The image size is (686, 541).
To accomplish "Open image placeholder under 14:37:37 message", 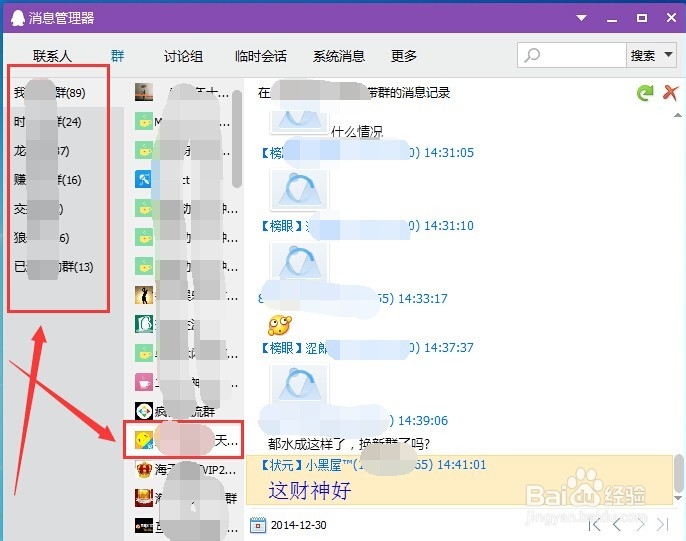I will point(299,384).
